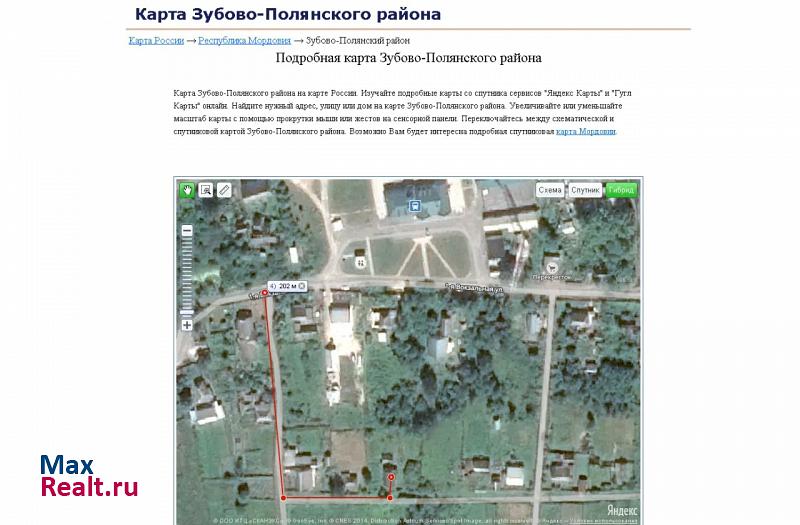This screenshot has width=800, height=525.
Task: Open the terms of use link under map
Action: (603, 521)
